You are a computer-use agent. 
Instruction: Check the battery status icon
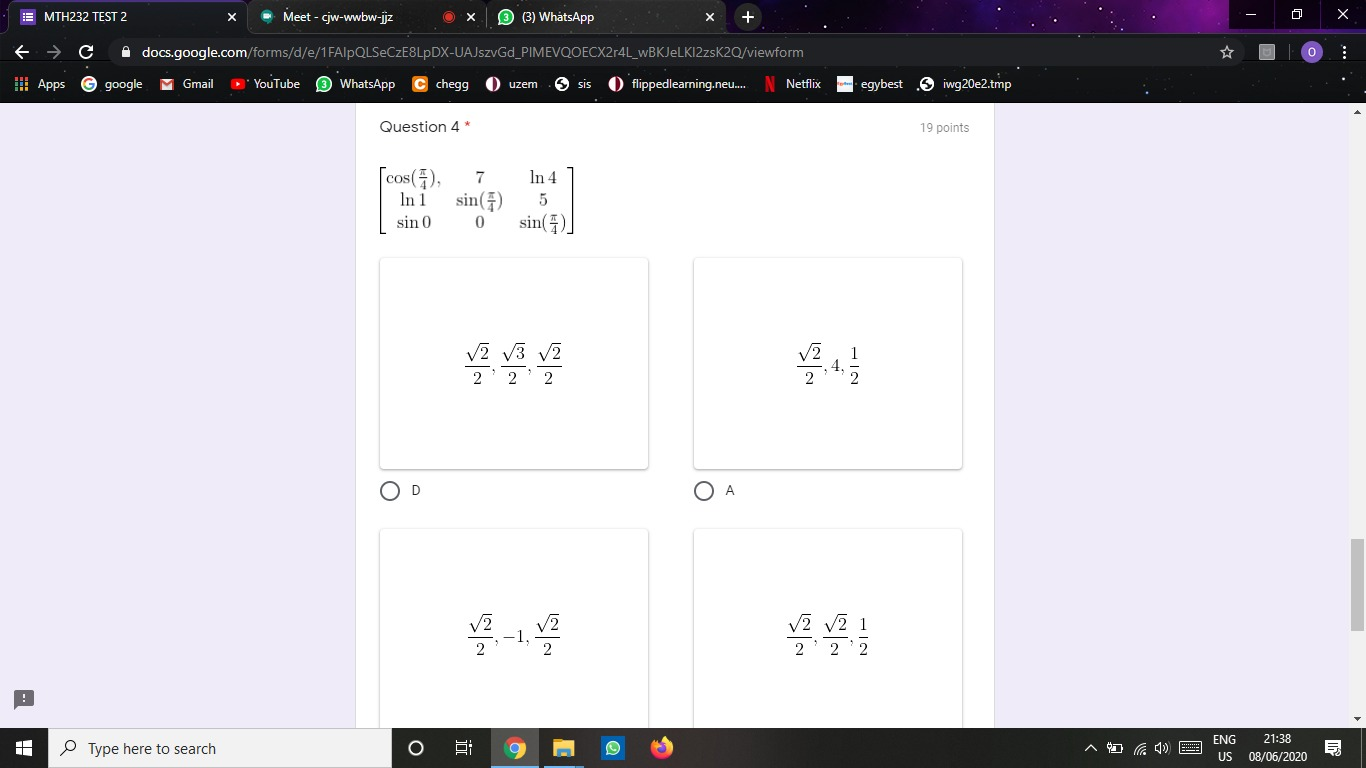(1115, 748)
